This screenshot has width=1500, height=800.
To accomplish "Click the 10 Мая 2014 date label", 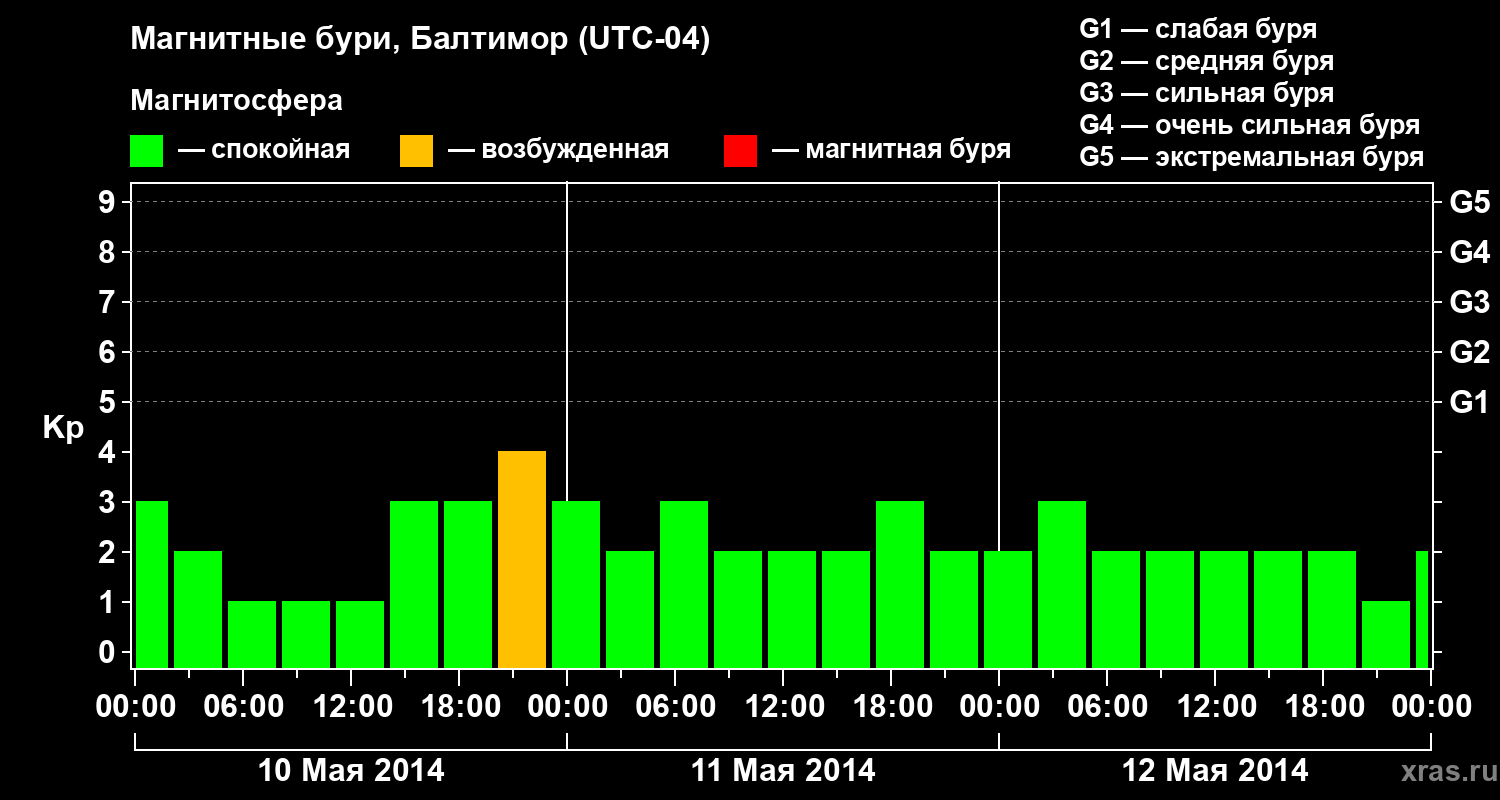I will pos(351,771).
